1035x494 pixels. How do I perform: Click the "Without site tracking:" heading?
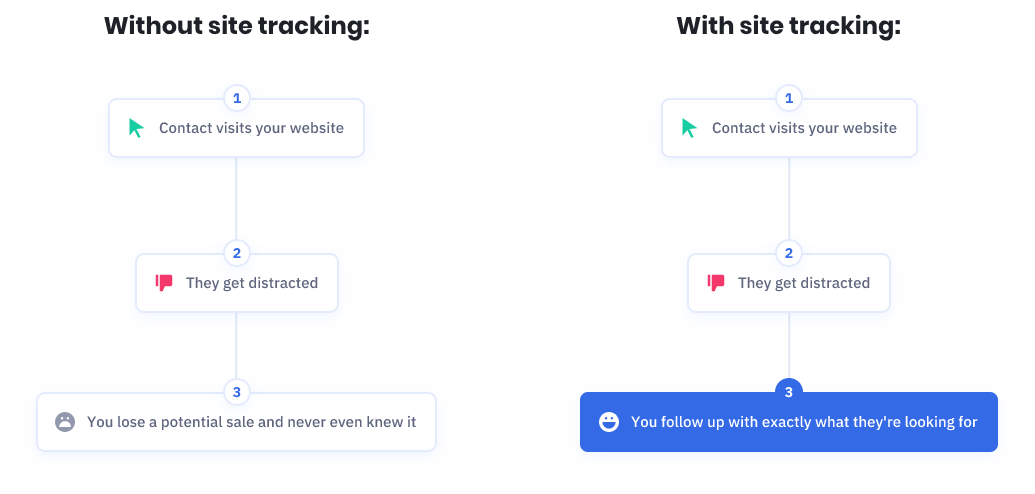(x=237, y=26)
